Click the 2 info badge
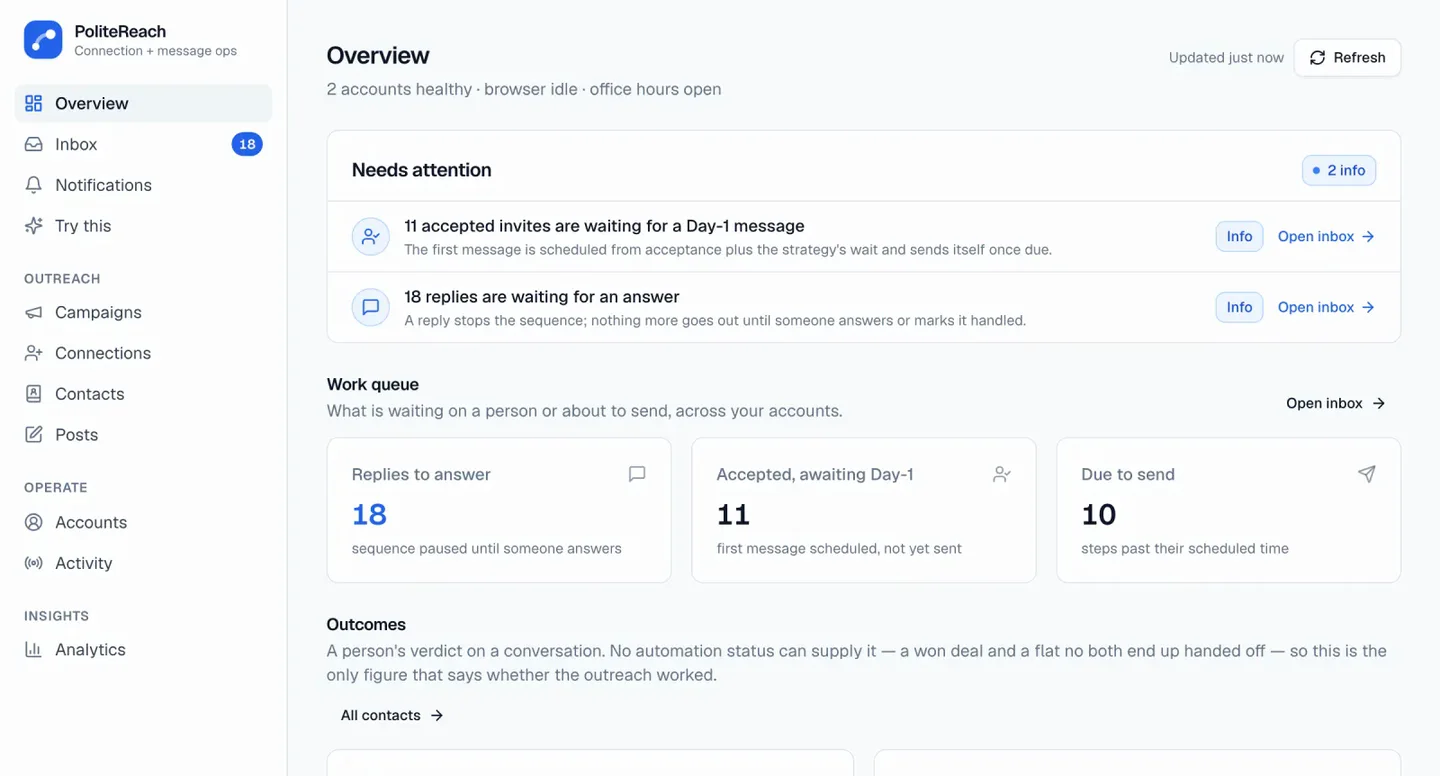Screen dimensions: 1440x776 (x=1339, y=171)
